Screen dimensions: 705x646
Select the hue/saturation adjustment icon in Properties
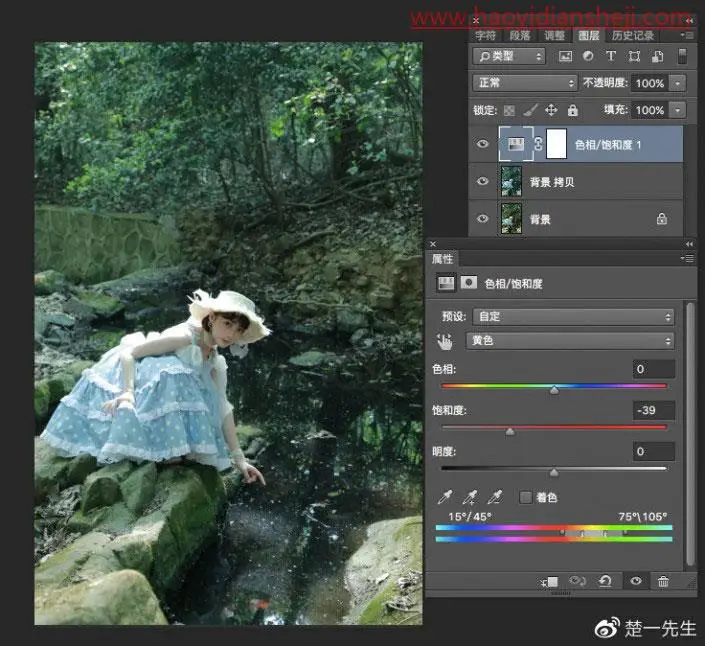pyautogui.click(x=446, y=283)
